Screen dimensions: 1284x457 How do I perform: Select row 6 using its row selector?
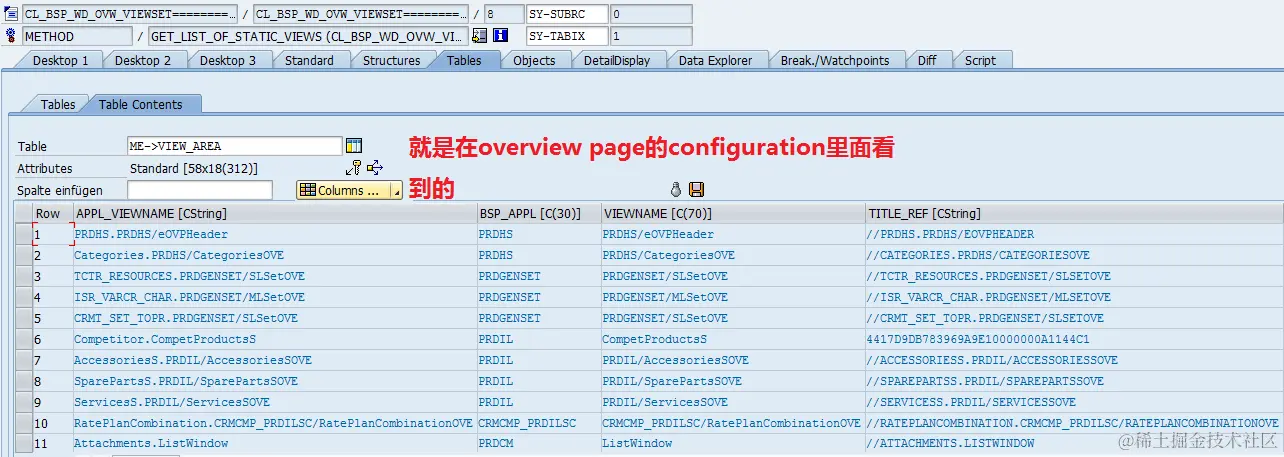click(x=22, y=339)
